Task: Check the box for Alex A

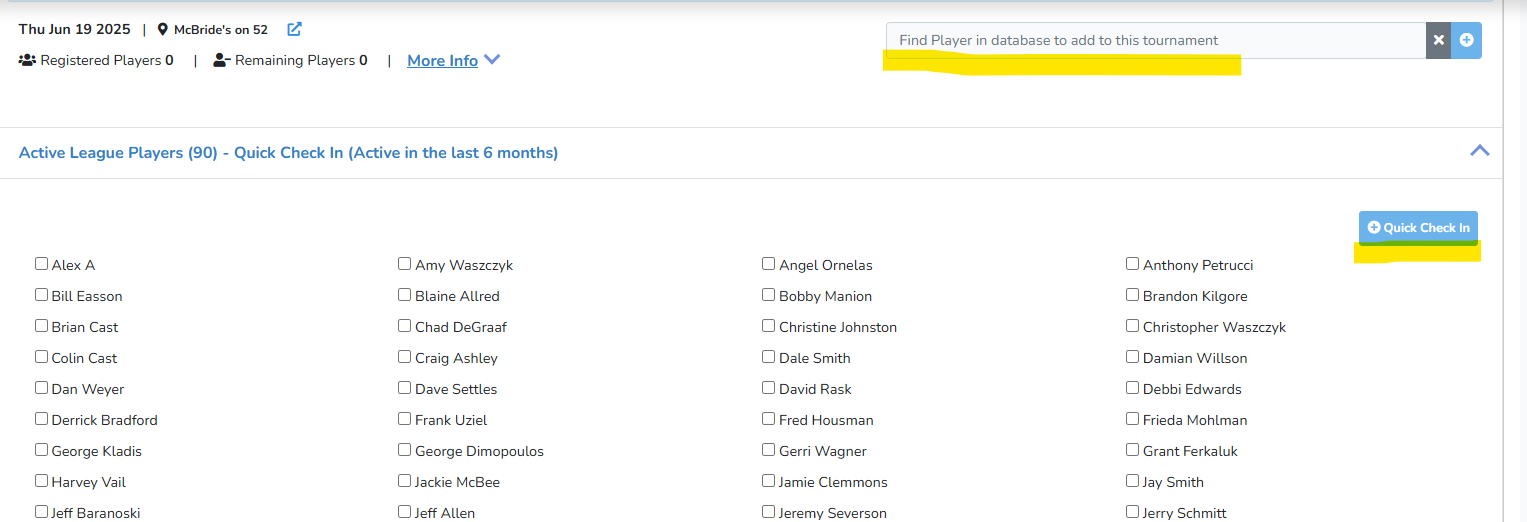Action: tap(41, 264)
